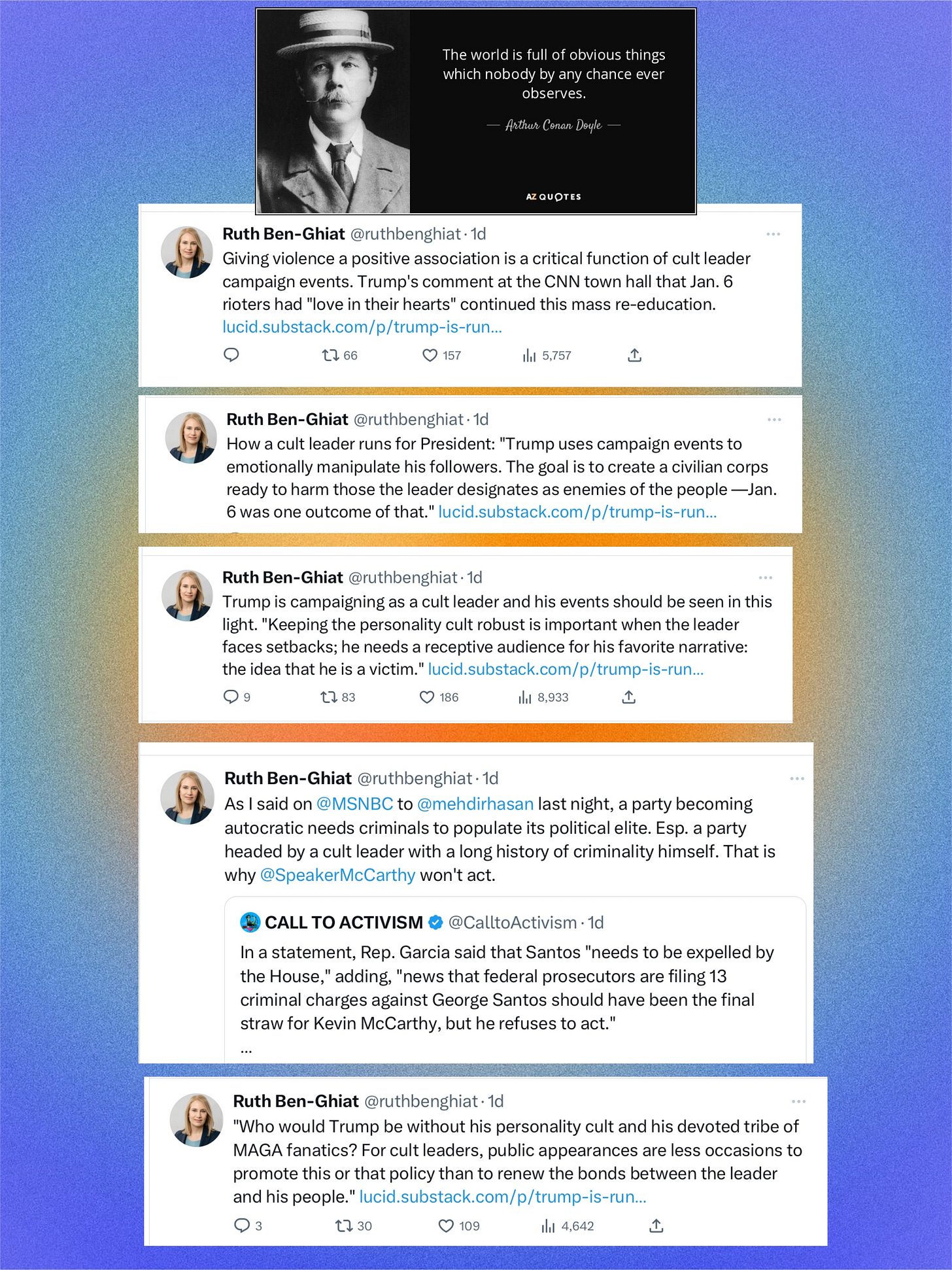The width and height of the screenshot is (952, 1270).
Task: Open the quoted CALL TO ACTIVISM tweet
Action: (x=515, y=980)
